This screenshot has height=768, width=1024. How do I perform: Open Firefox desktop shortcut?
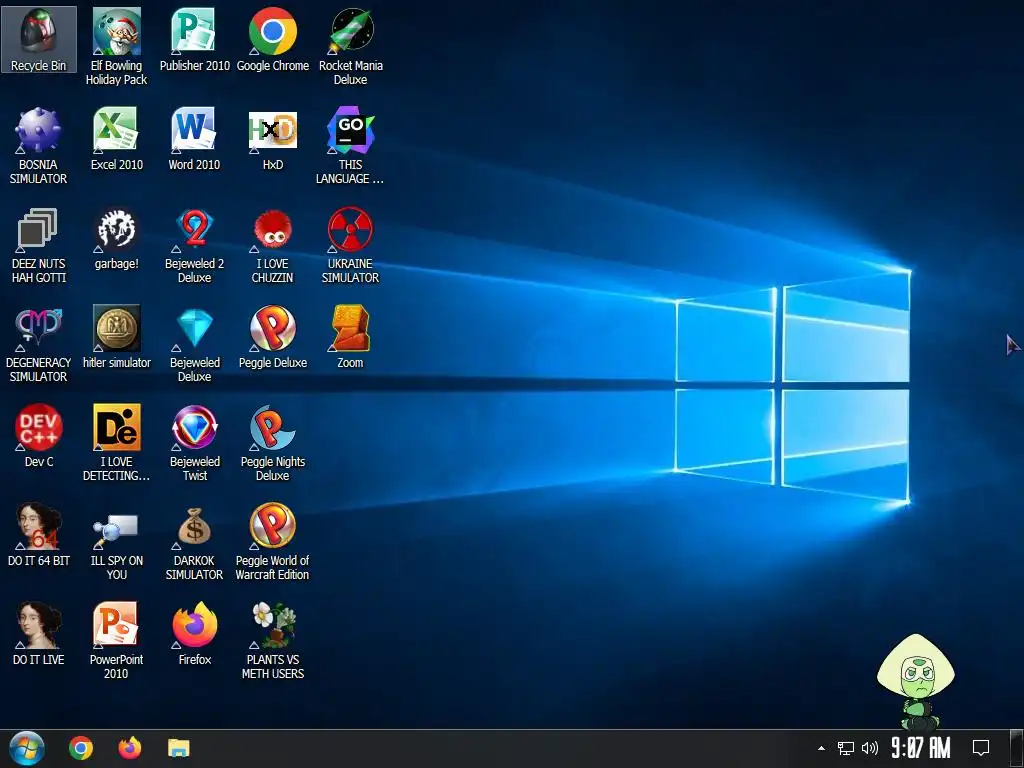(195, 634)
